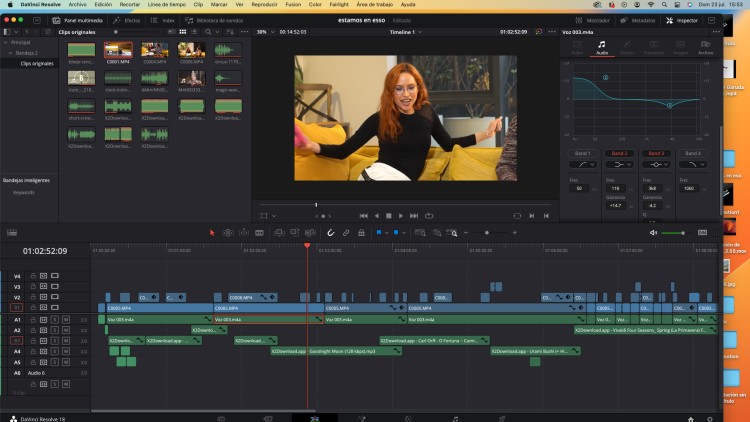Select the Blade edit mode tool
Image resolution: width=750 pixels, height=422 pixels.
coord(259,233)
